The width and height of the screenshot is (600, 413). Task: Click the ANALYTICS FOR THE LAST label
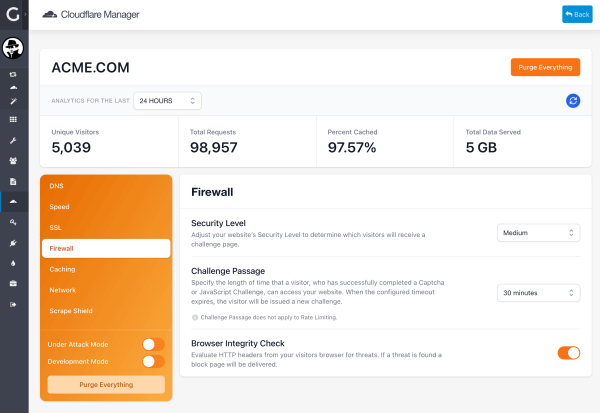point(91,101)
